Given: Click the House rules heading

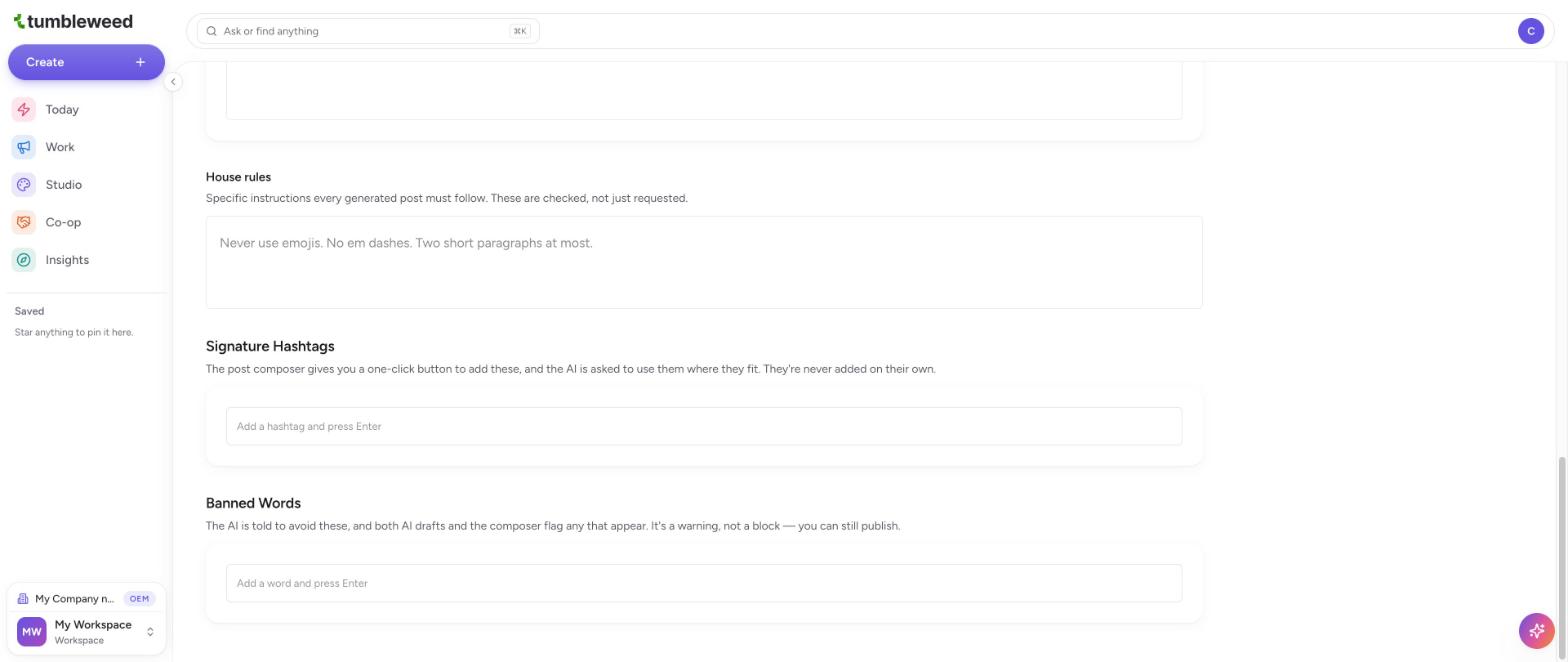Looking at the screenshot, I should tap(238, 177).
